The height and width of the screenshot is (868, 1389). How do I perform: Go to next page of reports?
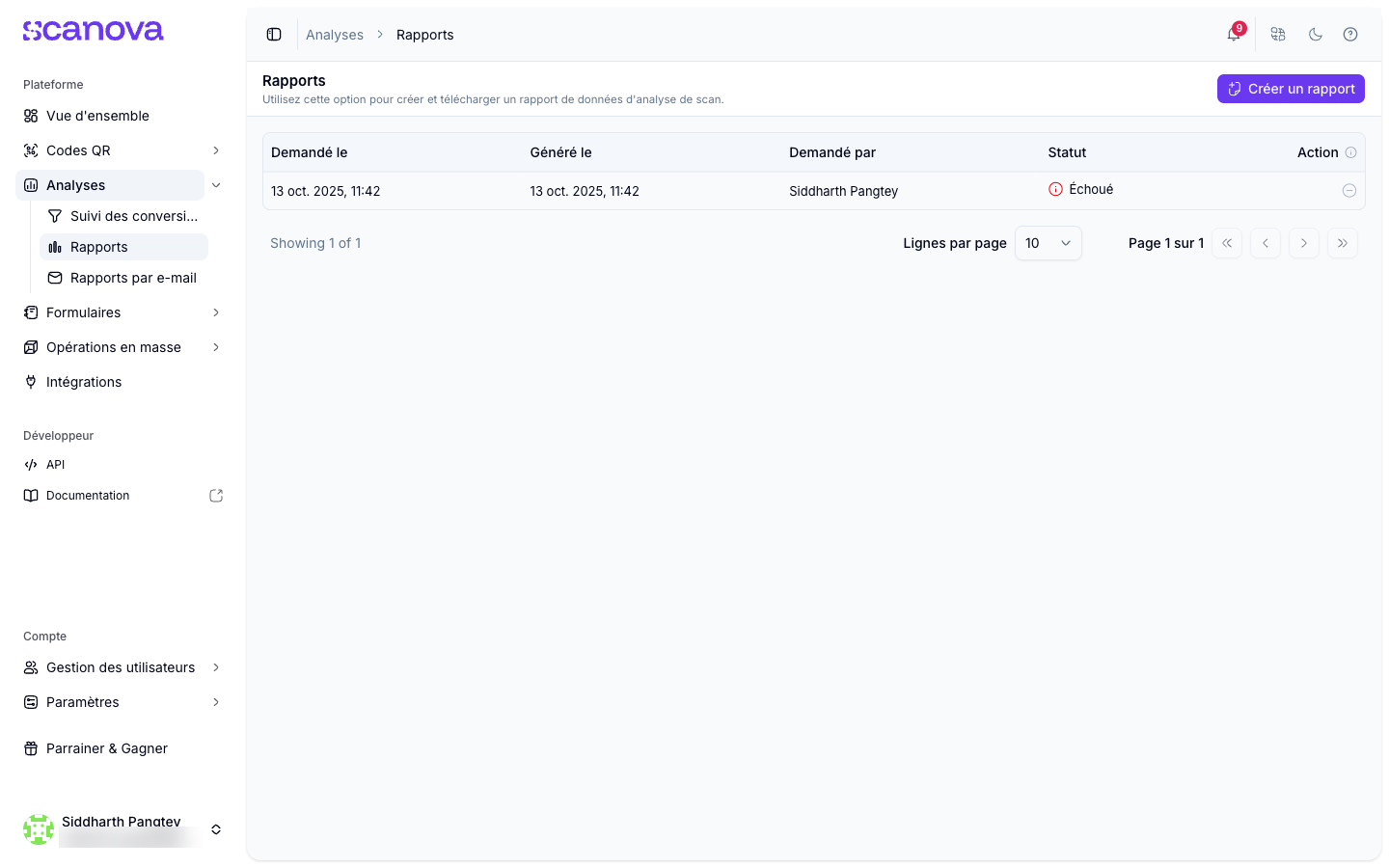coord(1304,243)
